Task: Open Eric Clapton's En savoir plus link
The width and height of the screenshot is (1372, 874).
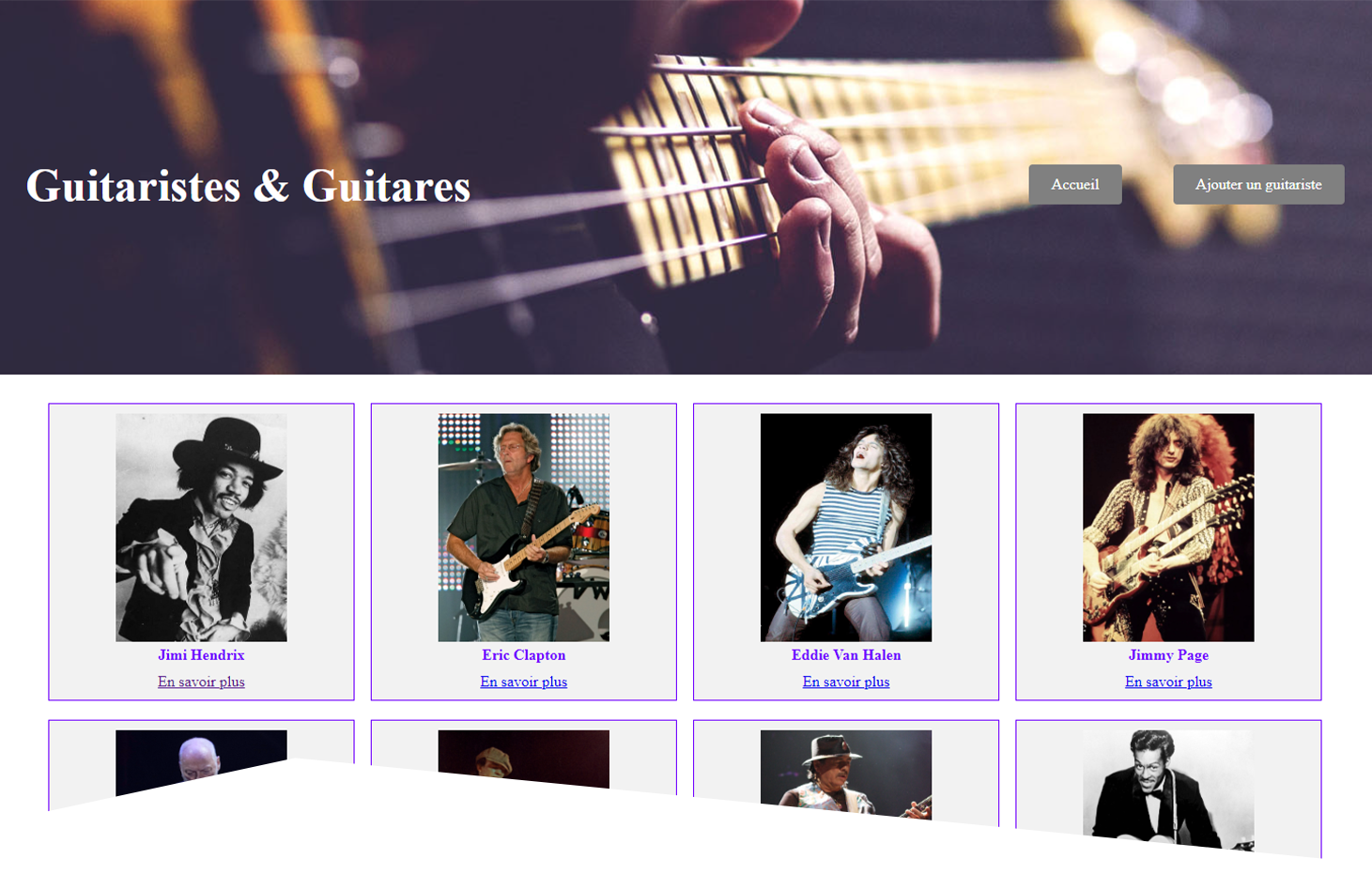Action: [523, 682]
